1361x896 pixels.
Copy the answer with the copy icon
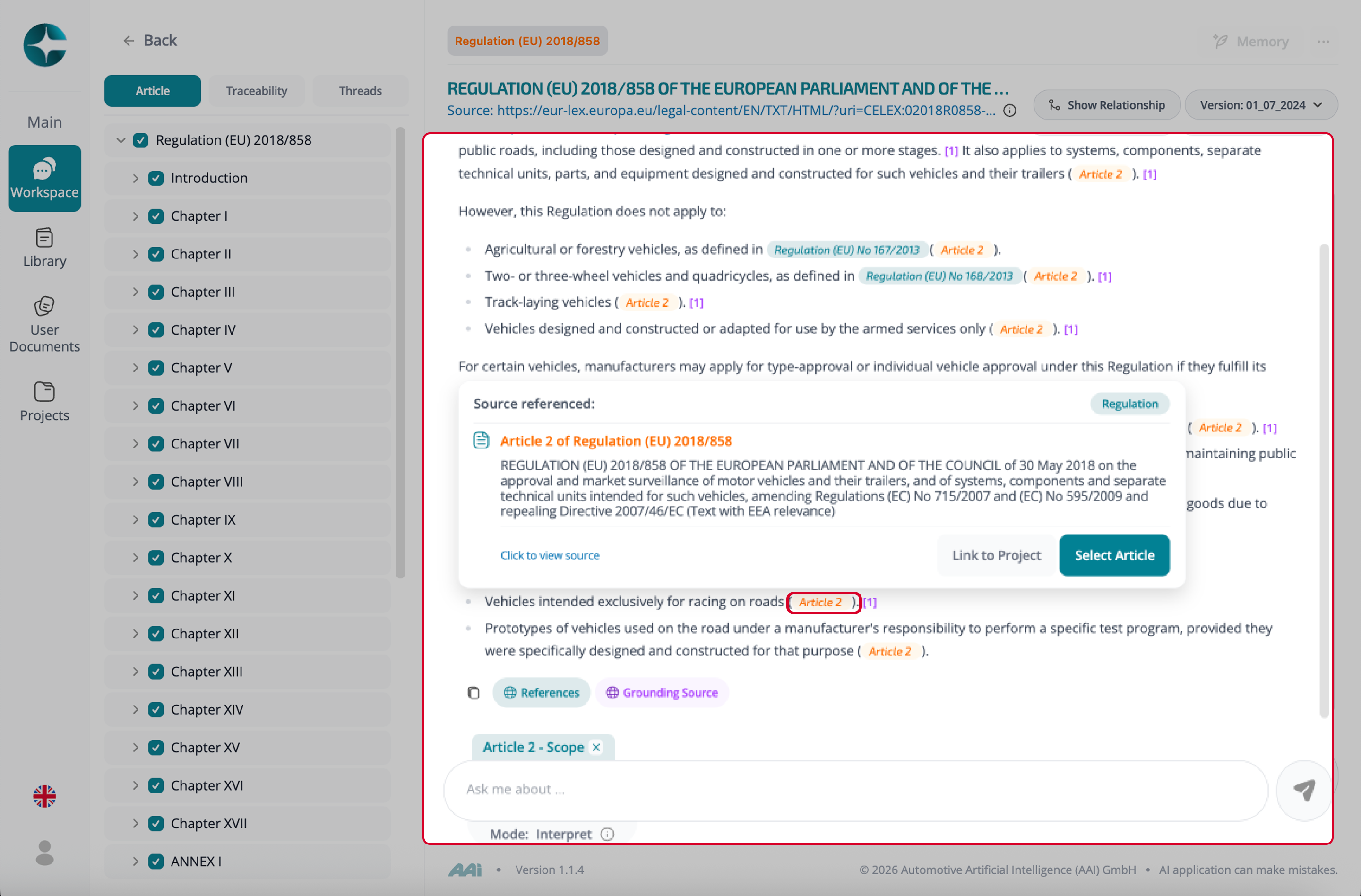point(473,692)
